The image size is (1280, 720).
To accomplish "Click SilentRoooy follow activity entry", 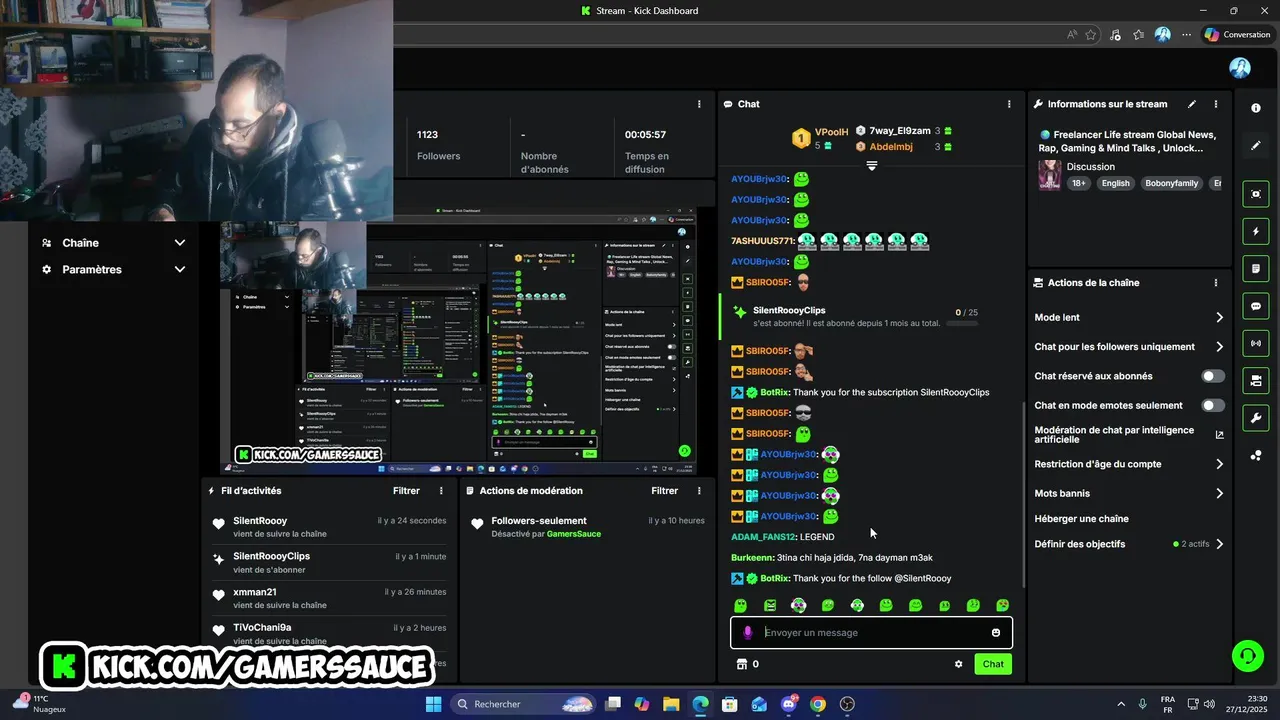I will pyautogui.click(x=329, y=527).
